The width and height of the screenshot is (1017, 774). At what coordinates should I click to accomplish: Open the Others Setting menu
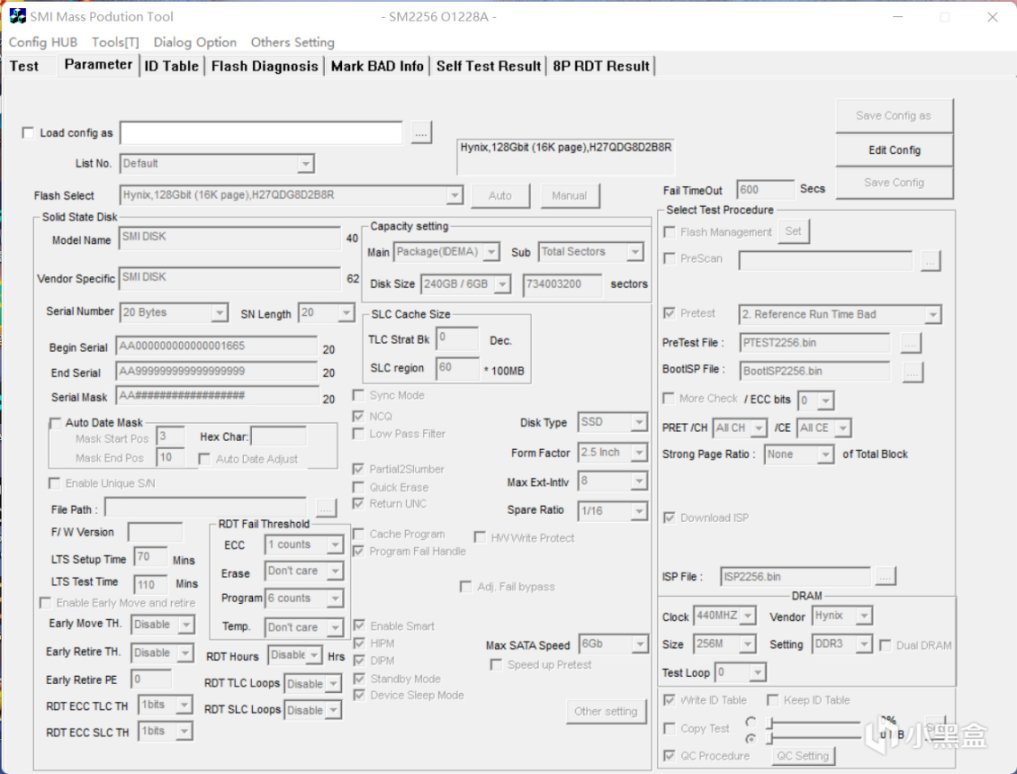293,42
